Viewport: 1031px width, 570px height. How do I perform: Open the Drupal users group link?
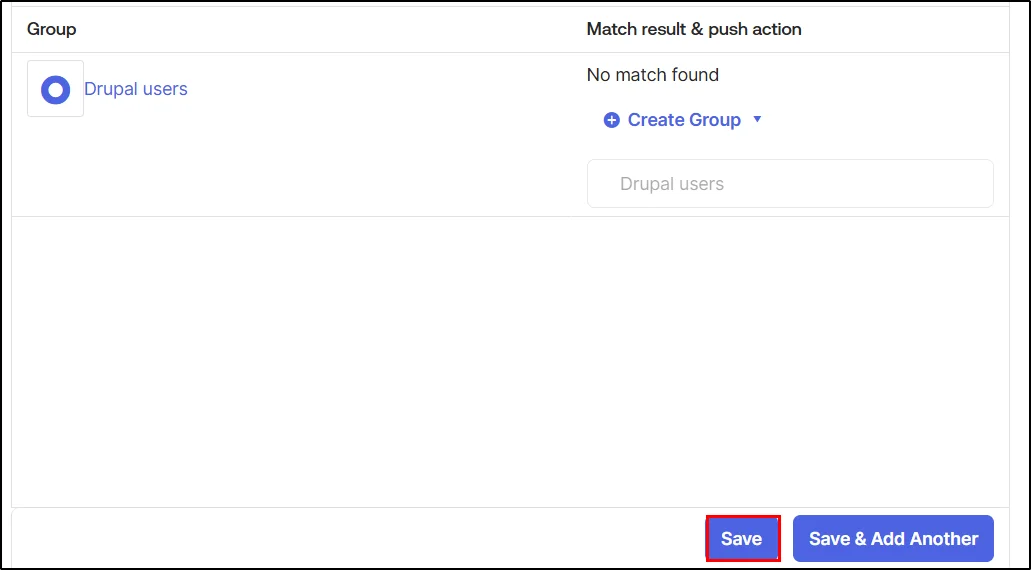point(135,89)
